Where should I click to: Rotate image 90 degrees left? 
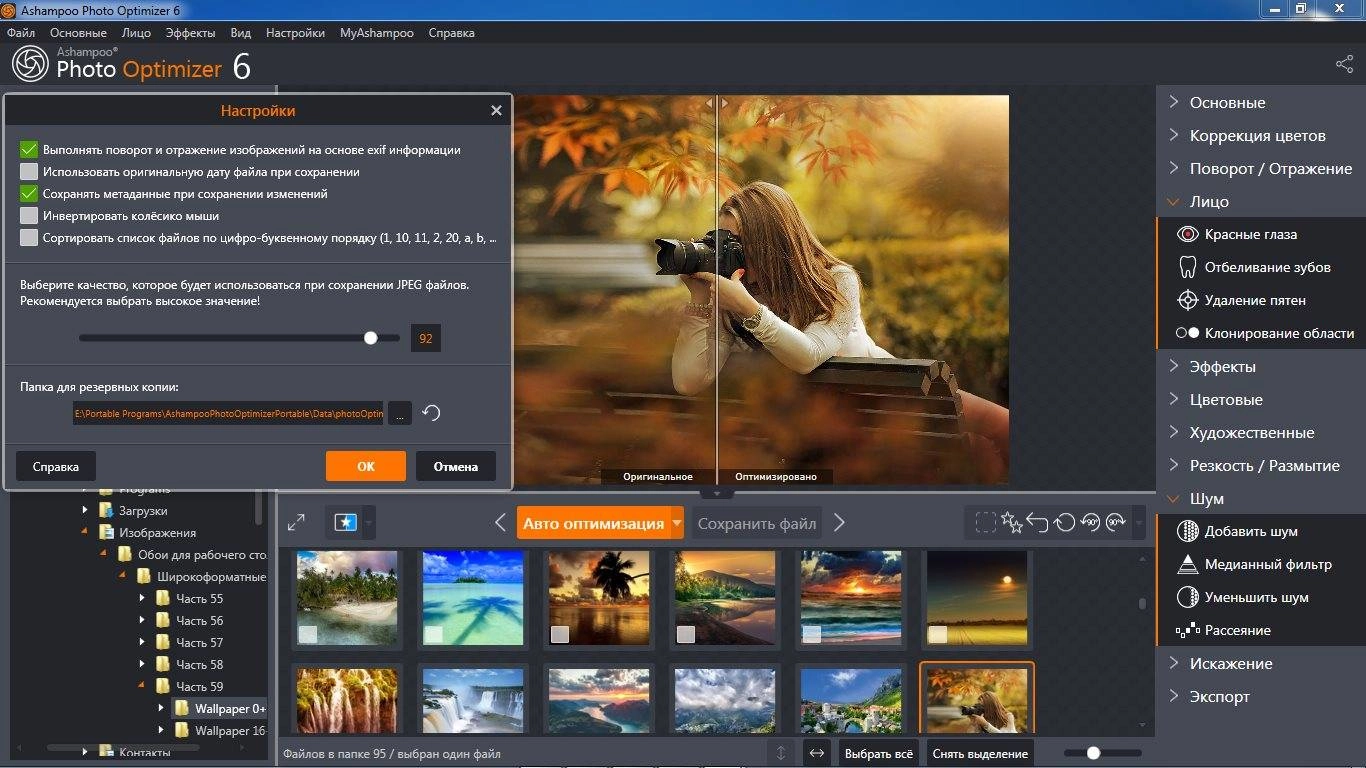click(x=1090, y=522)
